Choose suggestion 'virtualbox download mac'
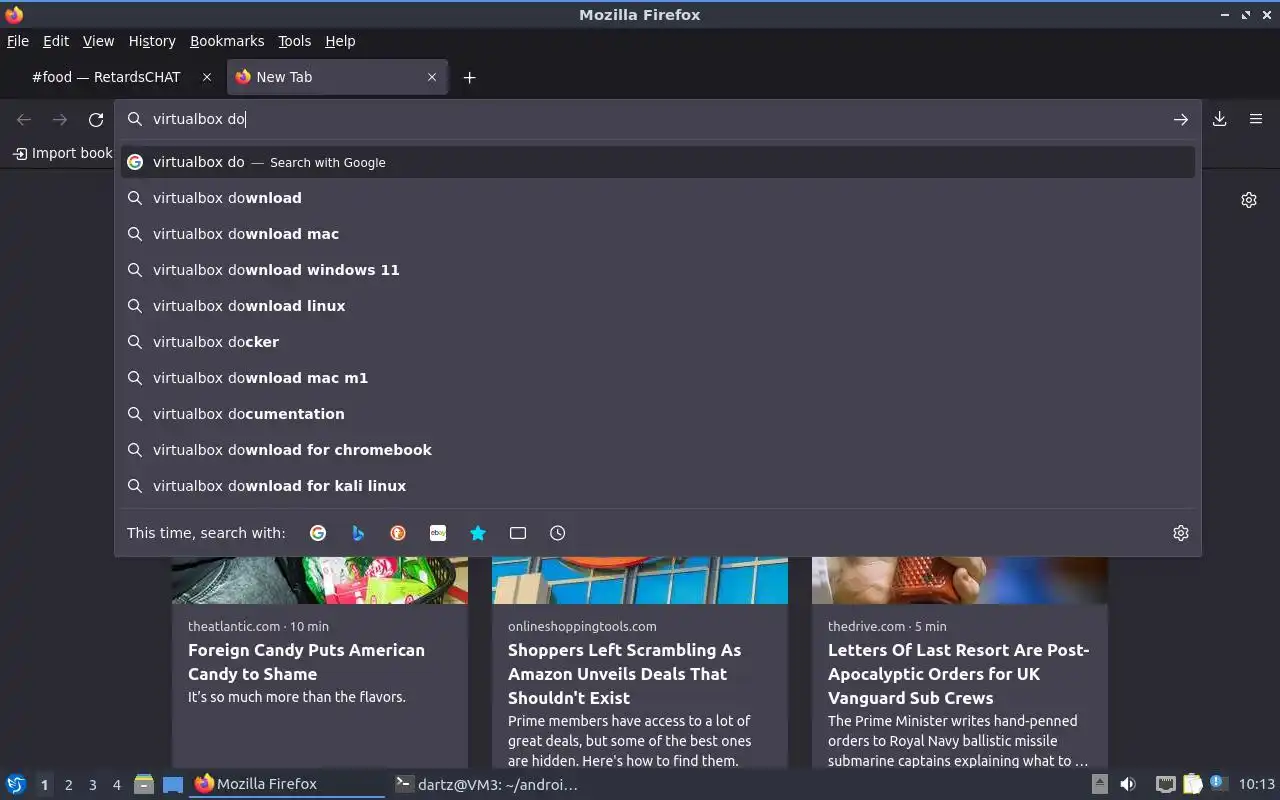1280x800 pixels. [658, 234]
